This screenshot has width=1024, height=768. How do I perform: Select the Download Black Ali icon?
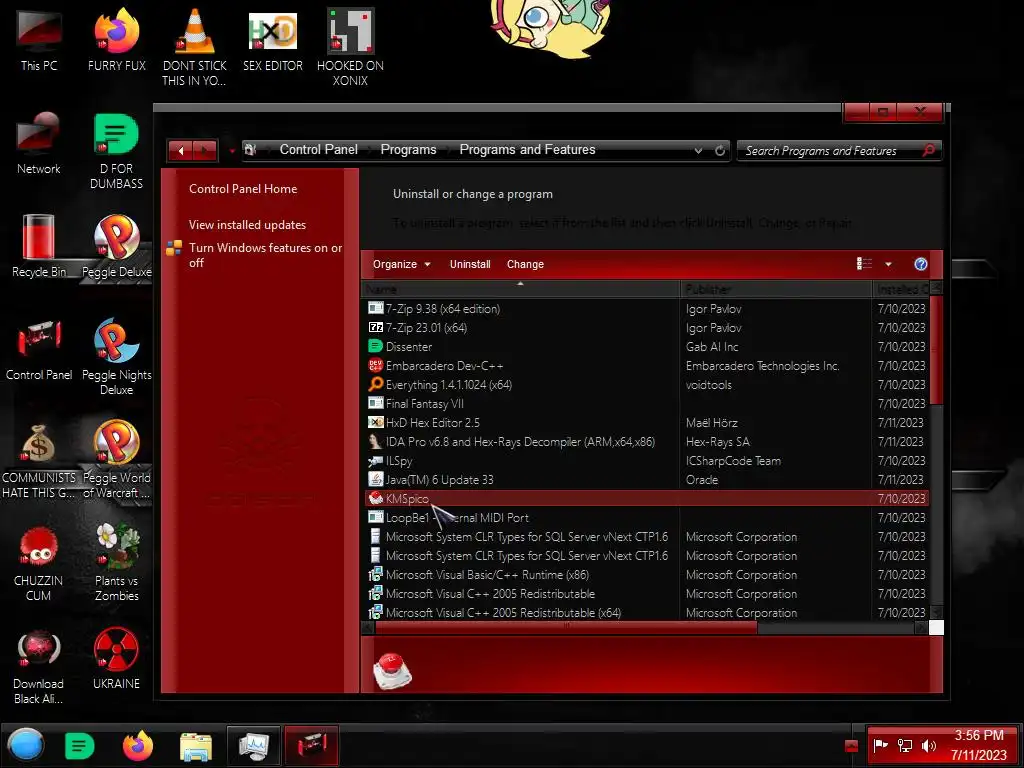[39, 666]
